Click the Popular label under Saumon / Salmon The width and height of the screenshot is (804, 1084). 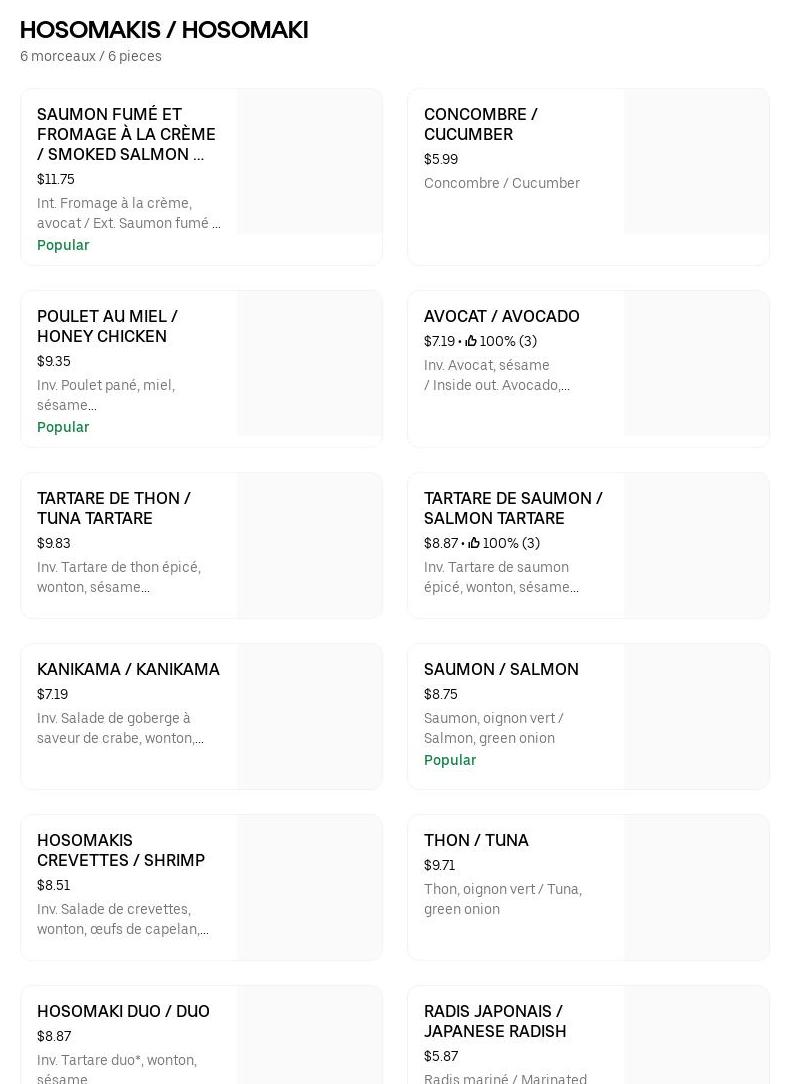(450, 760)
